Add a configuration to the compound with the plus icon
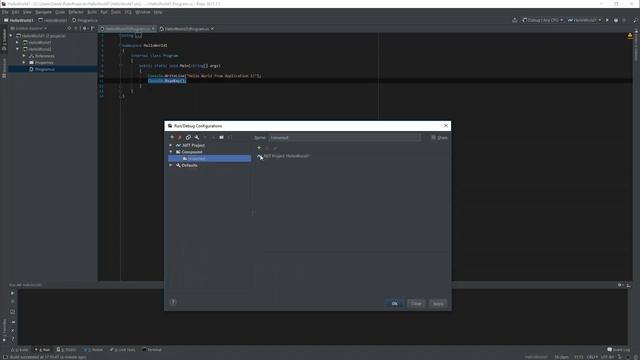This screenshot has height=360, width=640. (x=259, y=148)
